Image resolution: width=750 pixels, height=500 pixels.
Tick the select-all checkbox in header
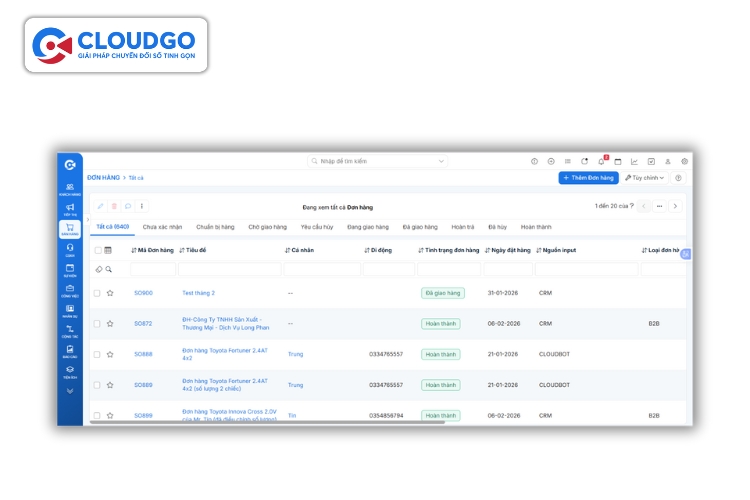pyautogui.click(x=97, y=250)
